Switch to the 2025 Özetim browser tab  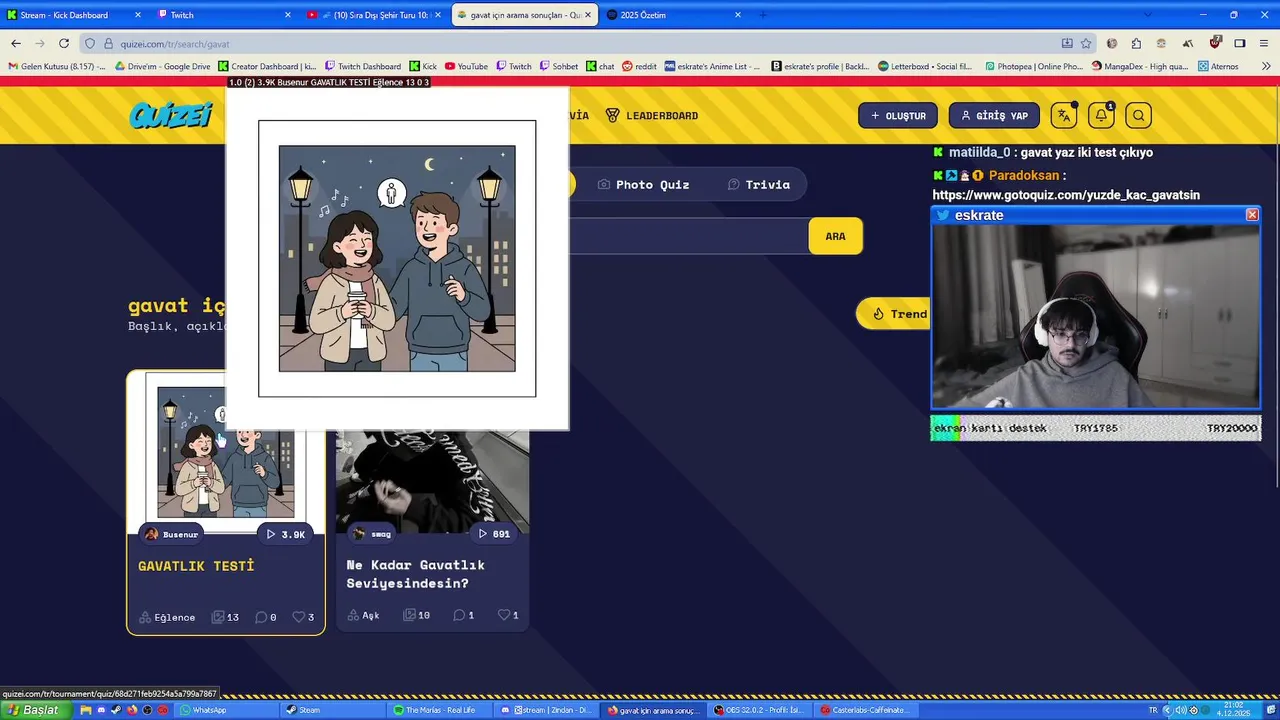coord(675,15)
